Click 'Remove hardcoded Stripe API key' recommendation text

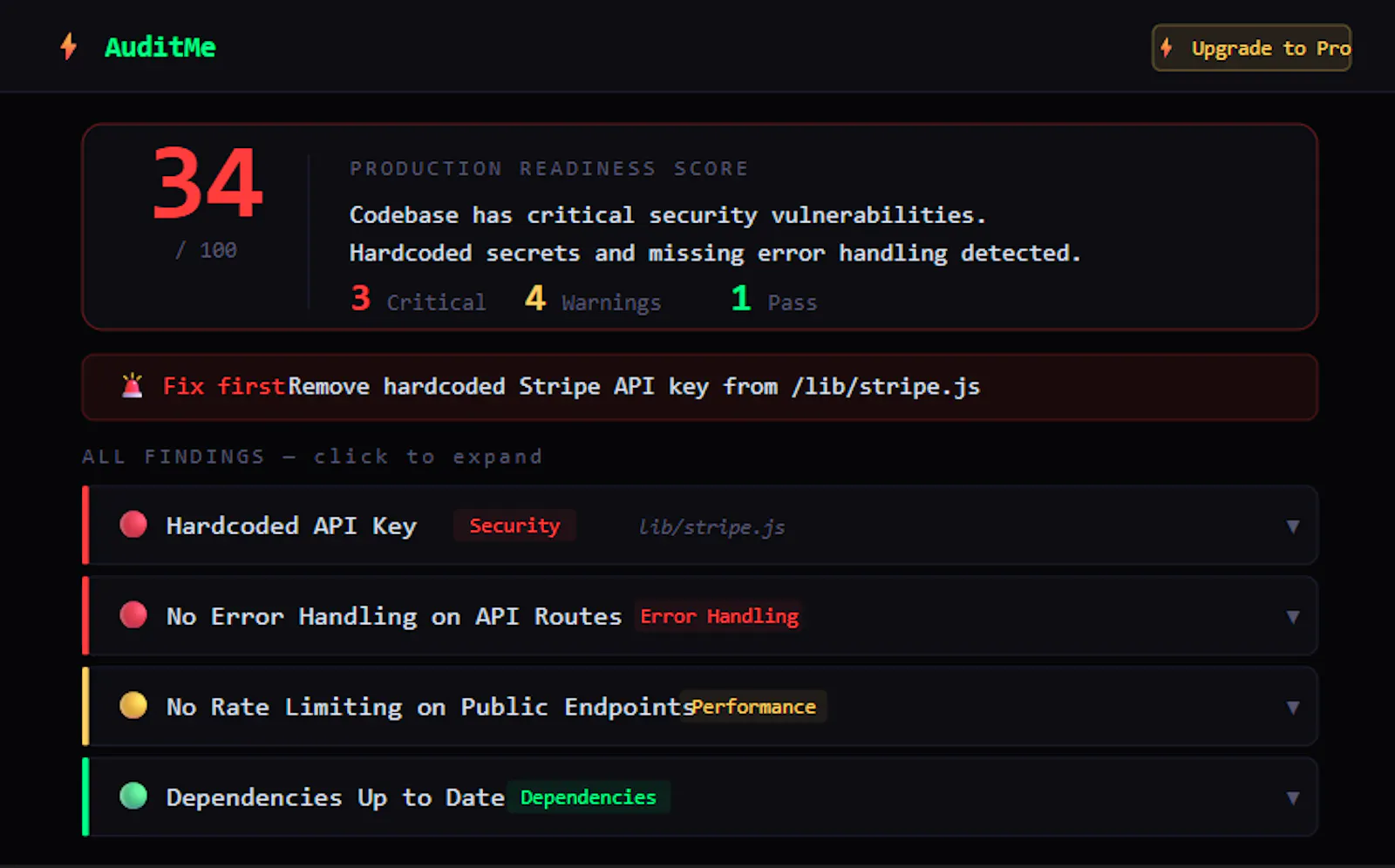634,386
